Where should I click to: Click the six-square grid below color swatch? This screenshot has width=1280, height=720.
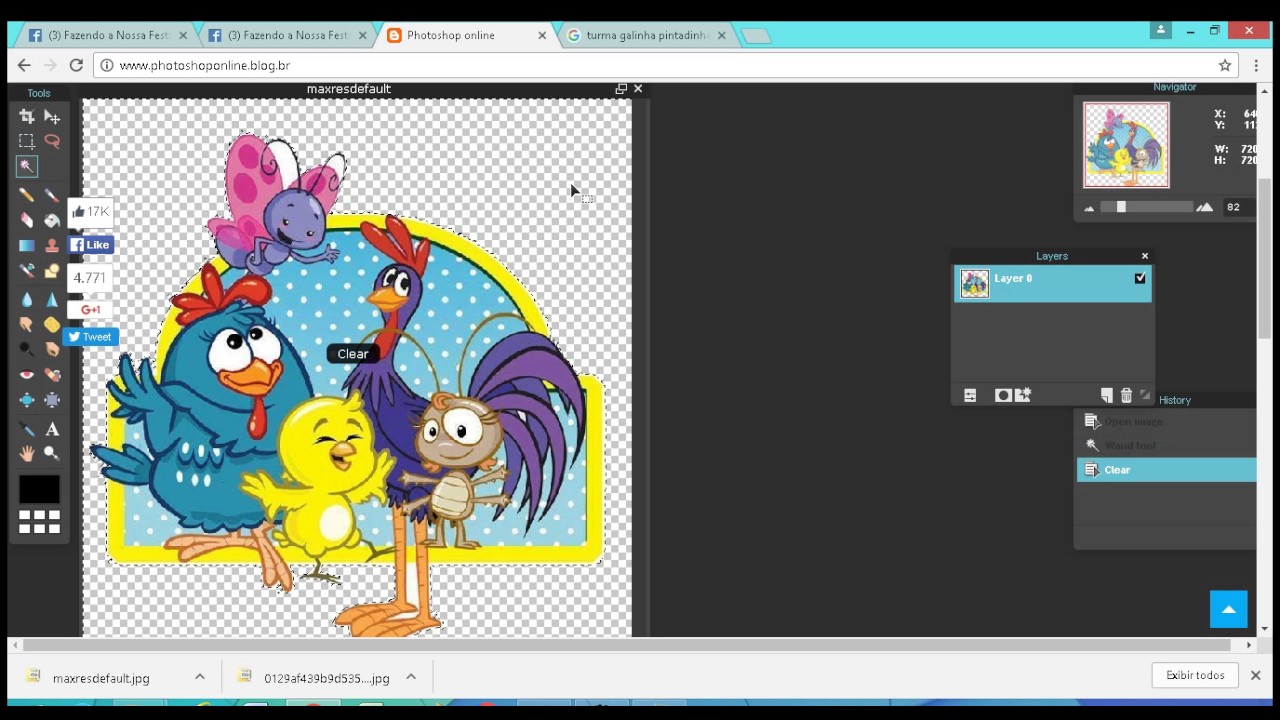click(39, 522)
